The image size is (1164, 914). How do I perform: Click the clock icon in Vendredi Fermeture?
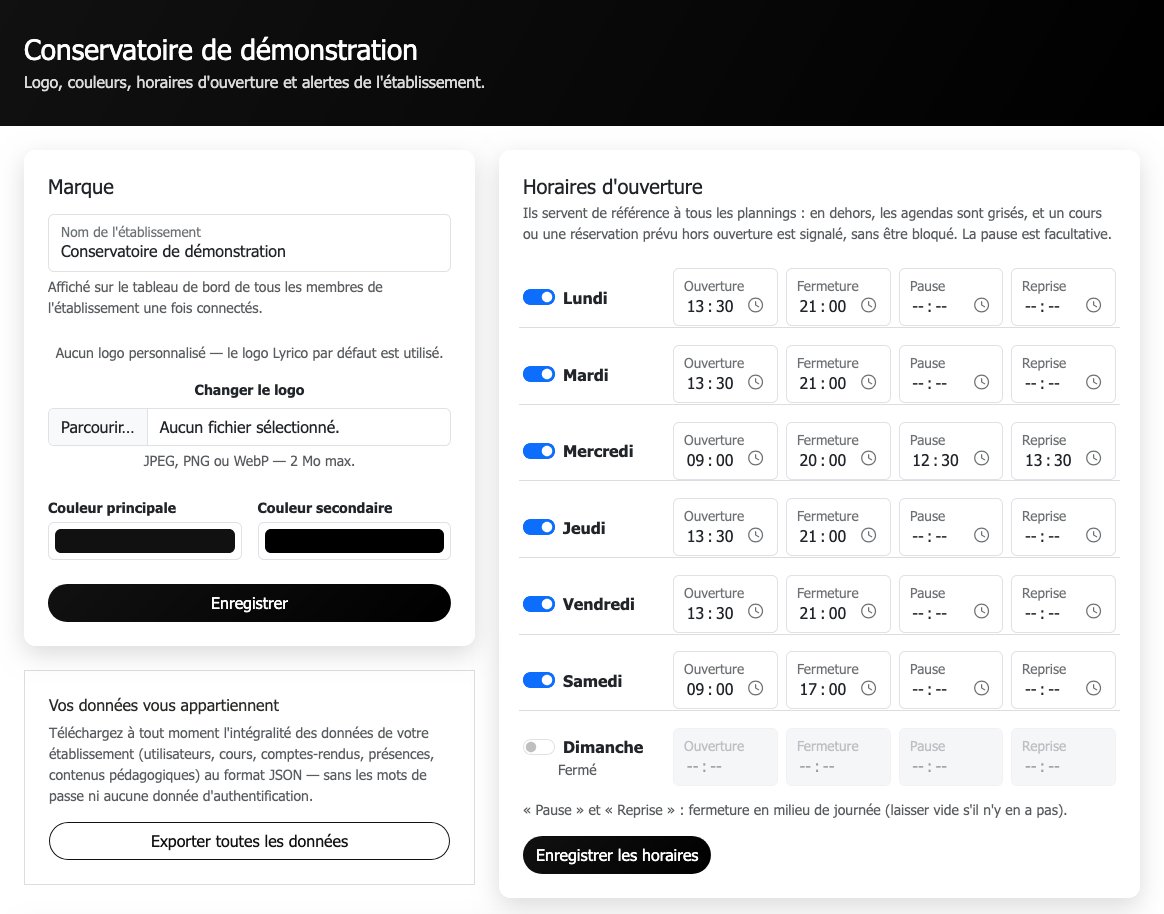869,612
